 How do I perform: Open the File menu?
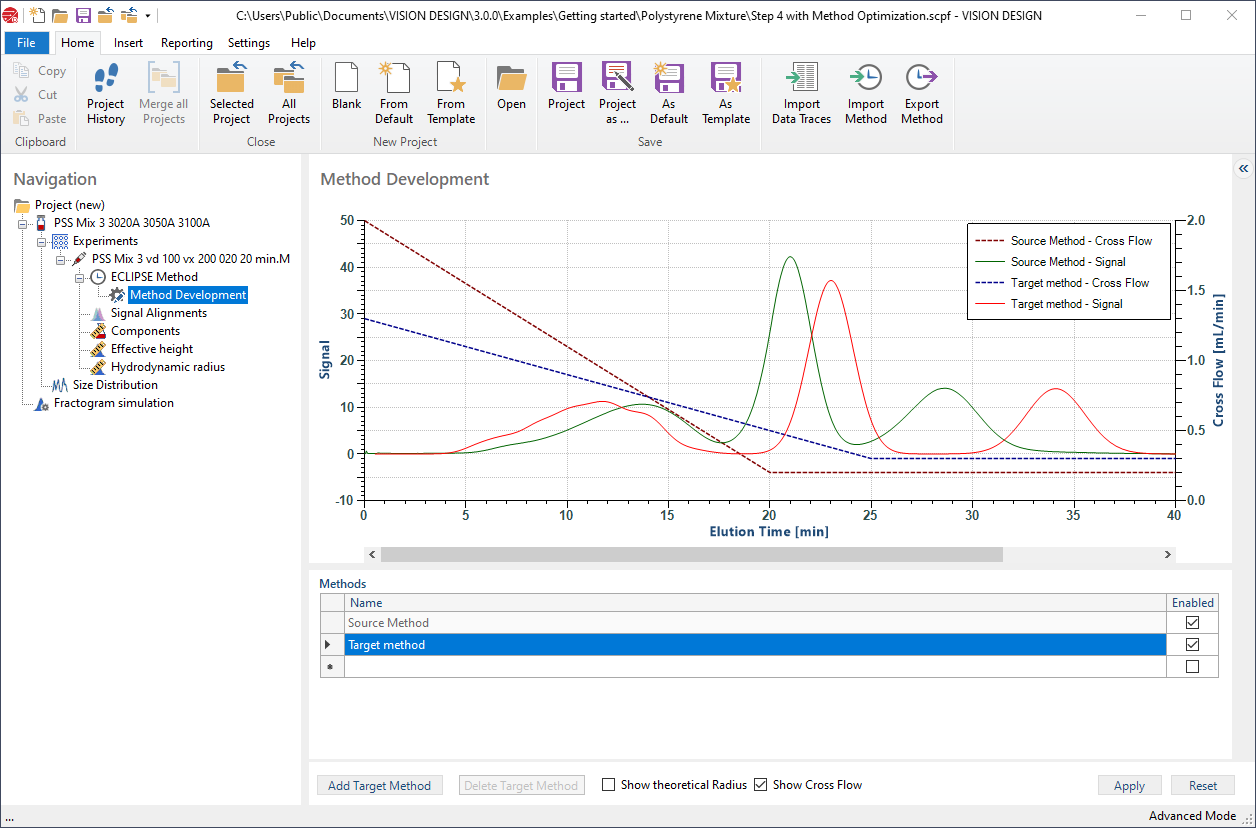pyautogui.click(x=26, y=43)
